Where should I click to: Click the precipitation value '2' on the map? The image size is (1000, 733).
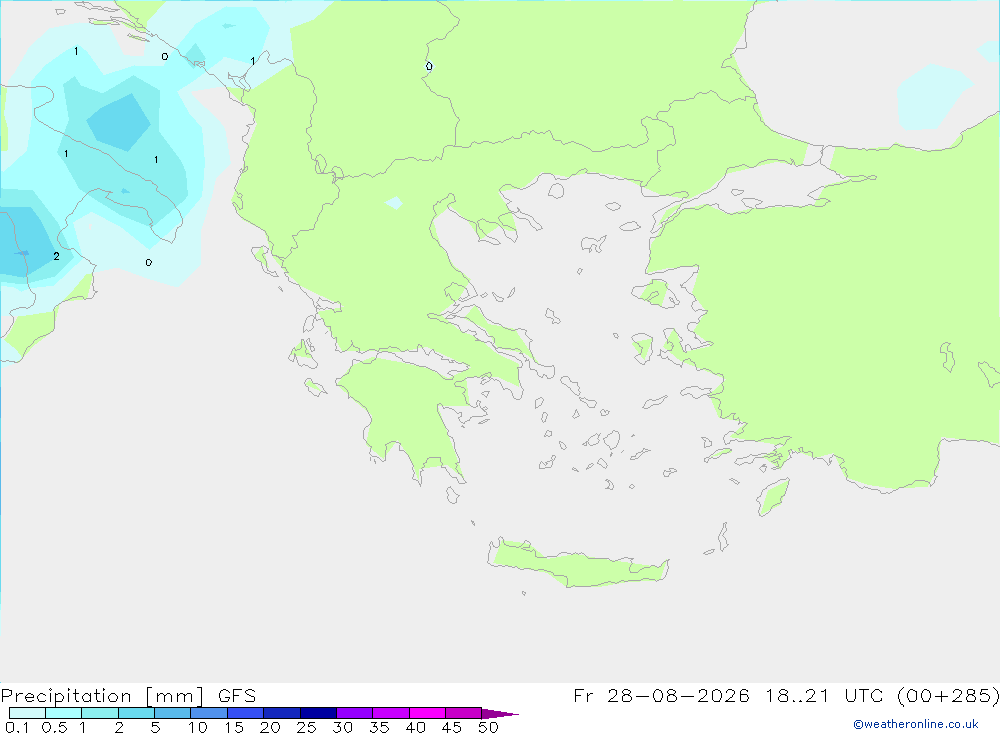pyautogui.click(x=56, y=256)
